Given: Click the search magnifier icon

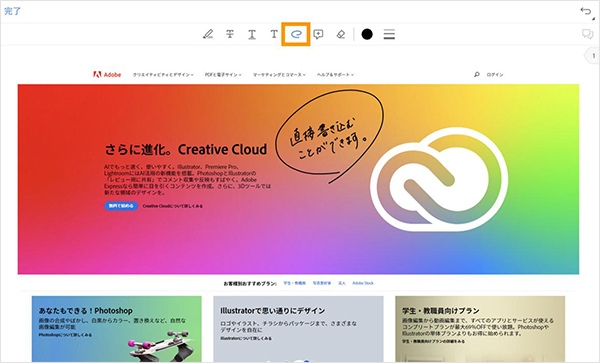Looking at the screenshot, I should (476, 75).
